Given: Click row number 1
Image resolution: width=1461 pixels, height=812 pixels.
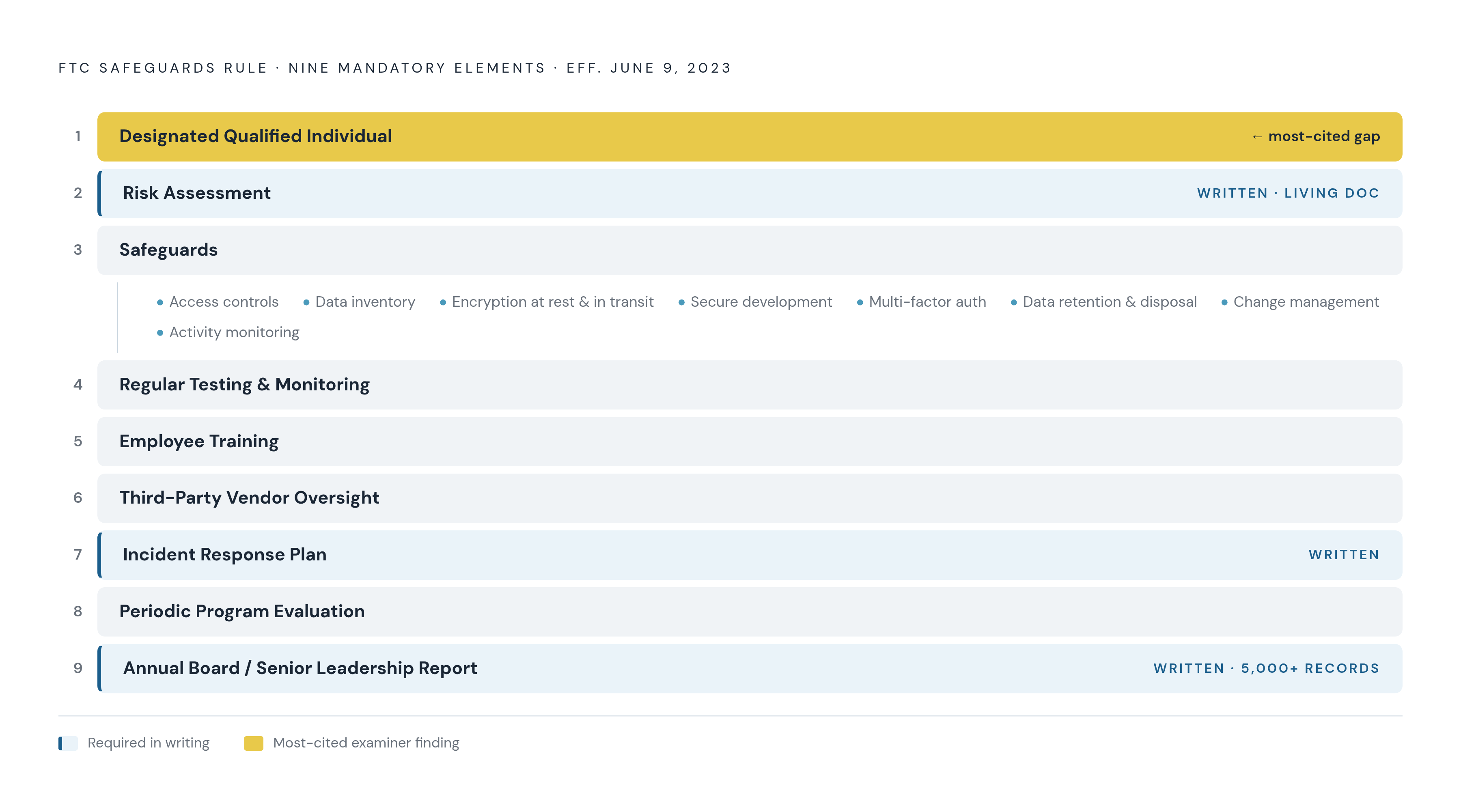Looking at the screenshot, I should [x=78, y=137].
